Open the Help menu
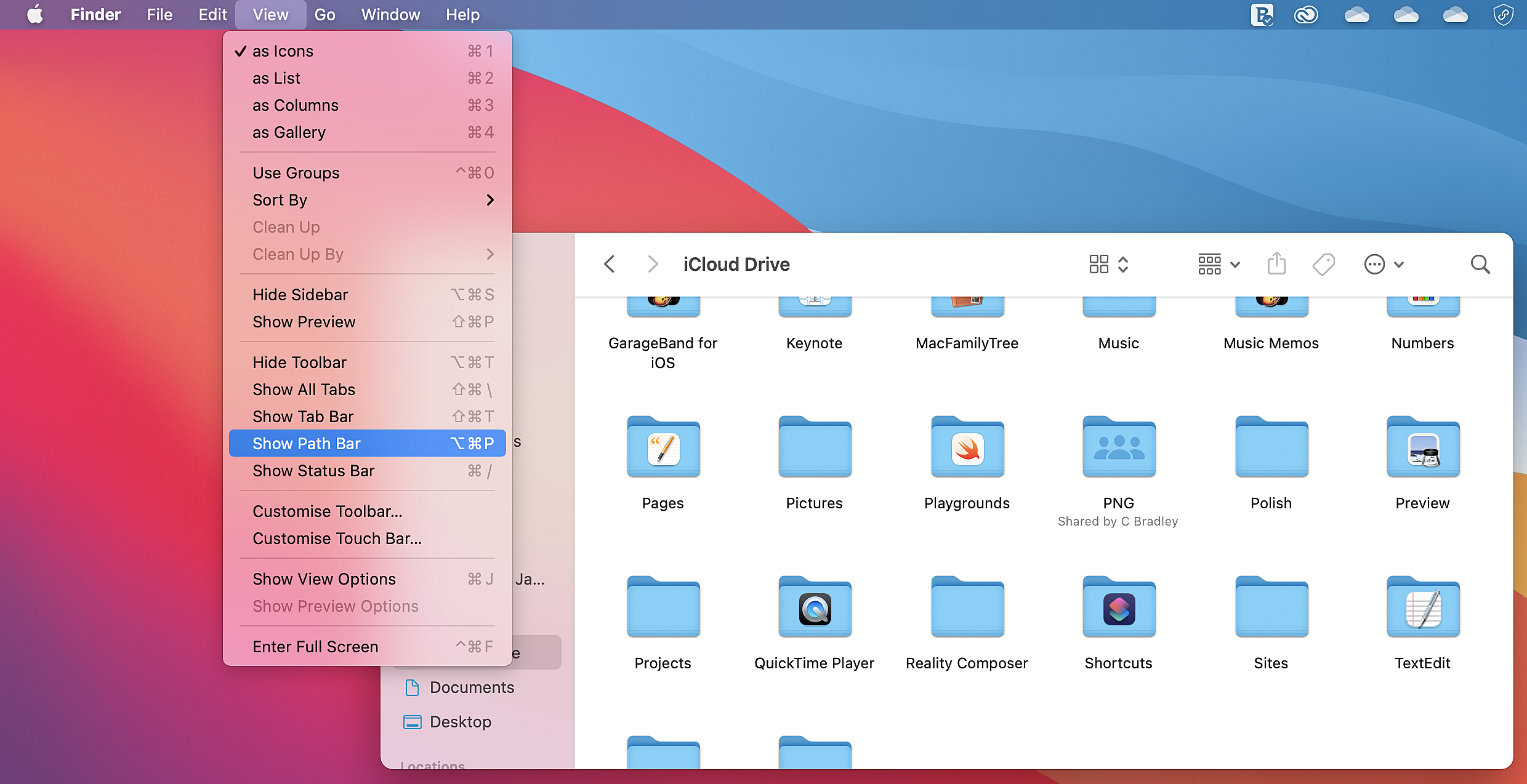1527x784 pixels. click(462, 14)
